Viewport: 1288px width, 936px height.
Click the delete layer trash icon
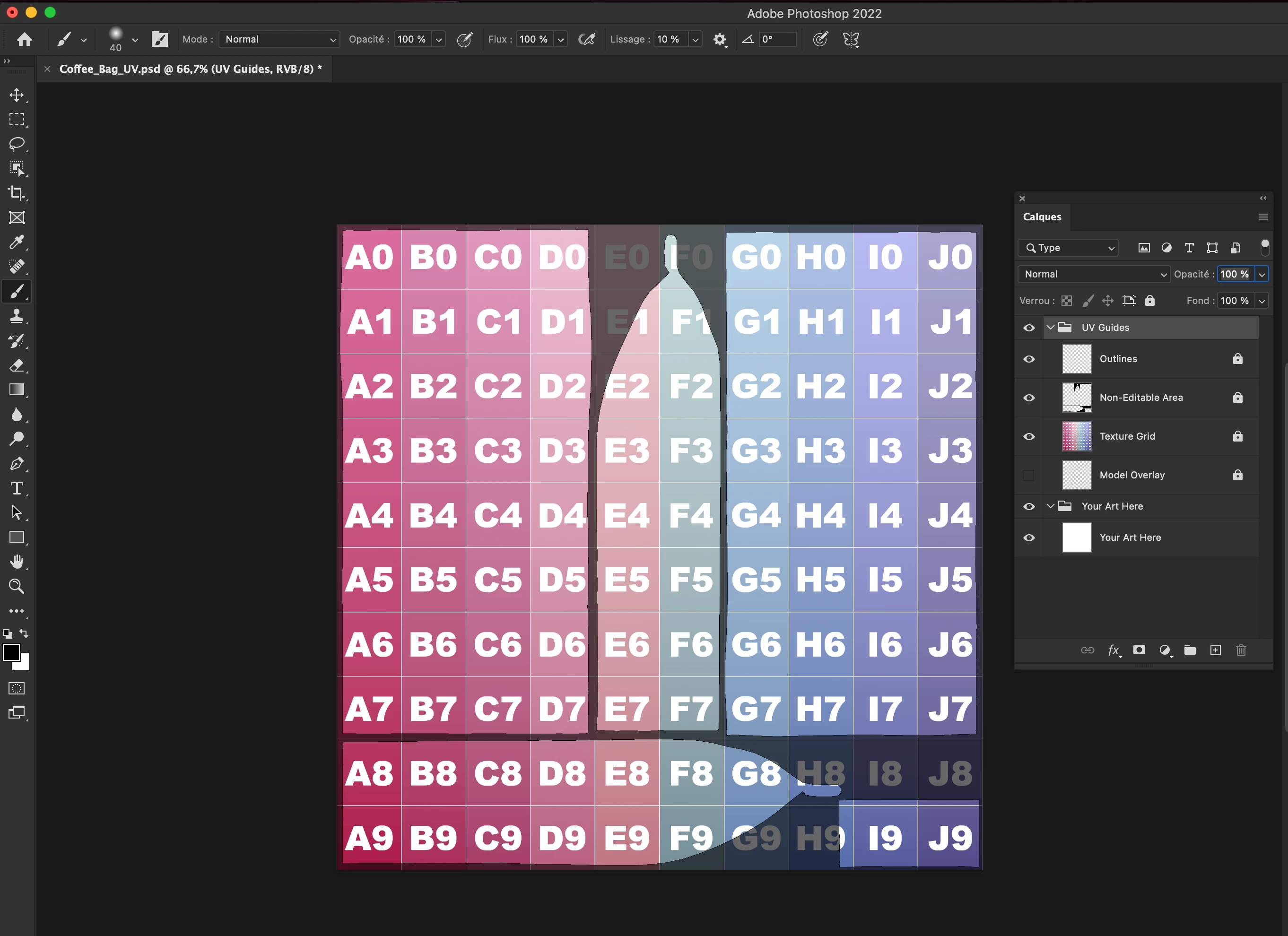click(1241, 650)
